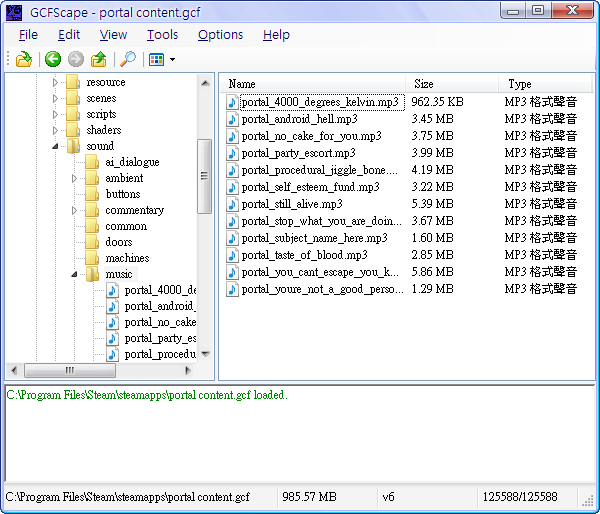Expand the shaders folder node
This screenshot has height=514, width=600.
(x=55, y=131)
